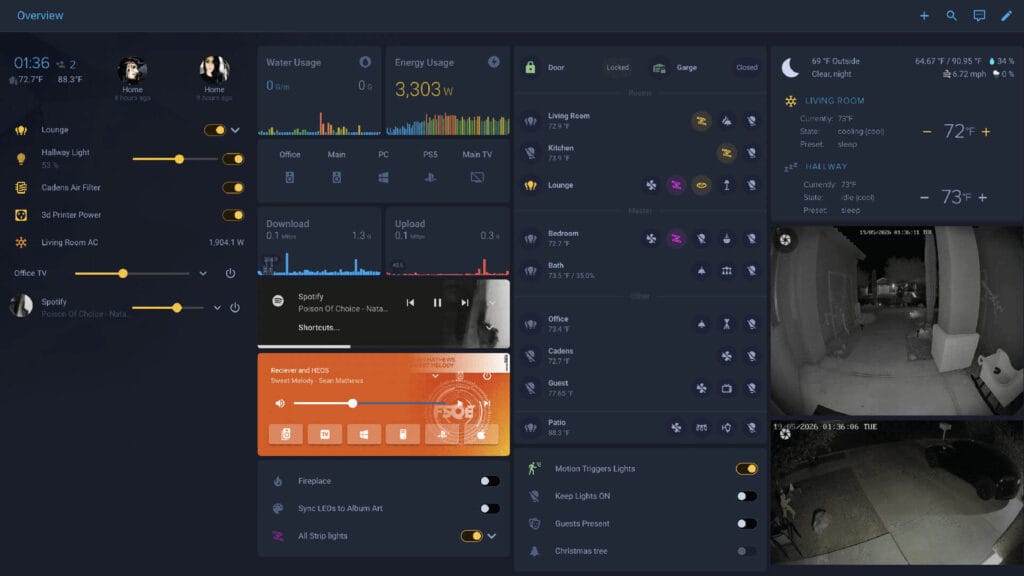This screenshot has height=576, width=1024.
Task: Enable Keep Lights ON switch
Action: [746, 496]
